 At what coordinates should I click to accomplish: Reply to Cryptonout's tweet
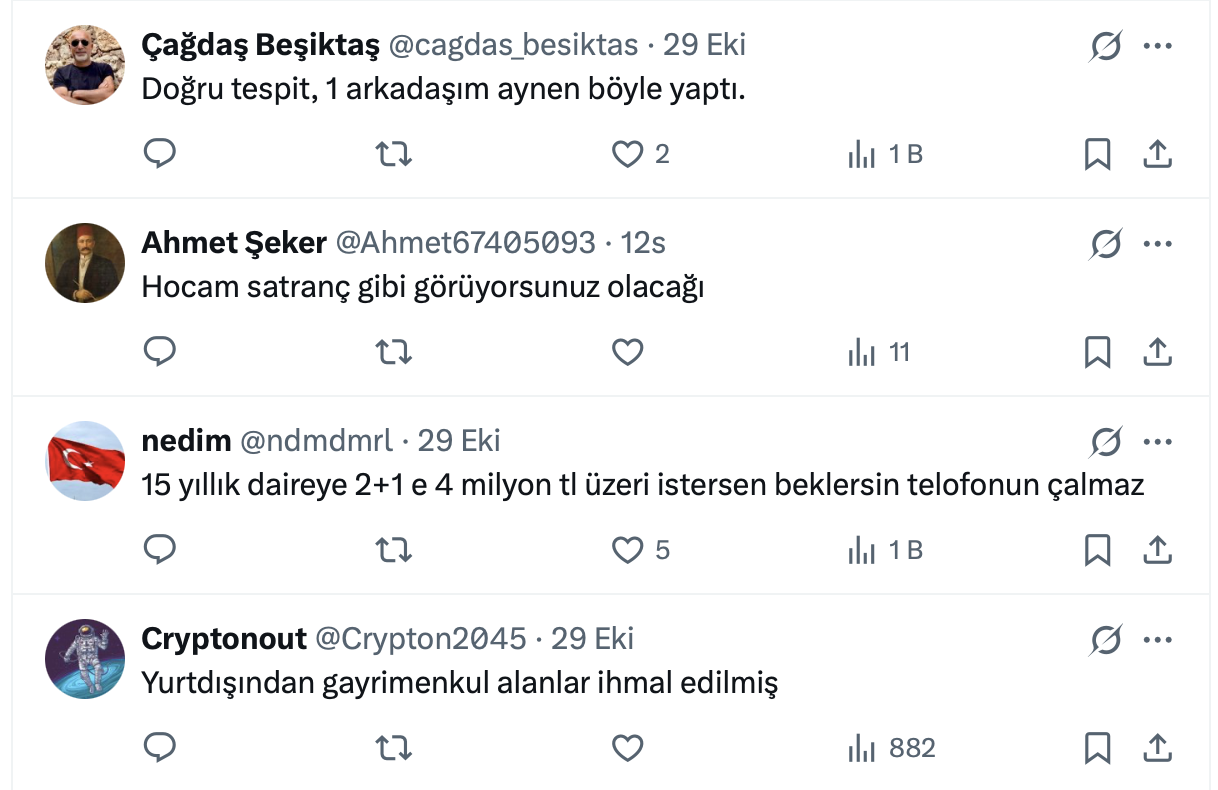point(160,748)
